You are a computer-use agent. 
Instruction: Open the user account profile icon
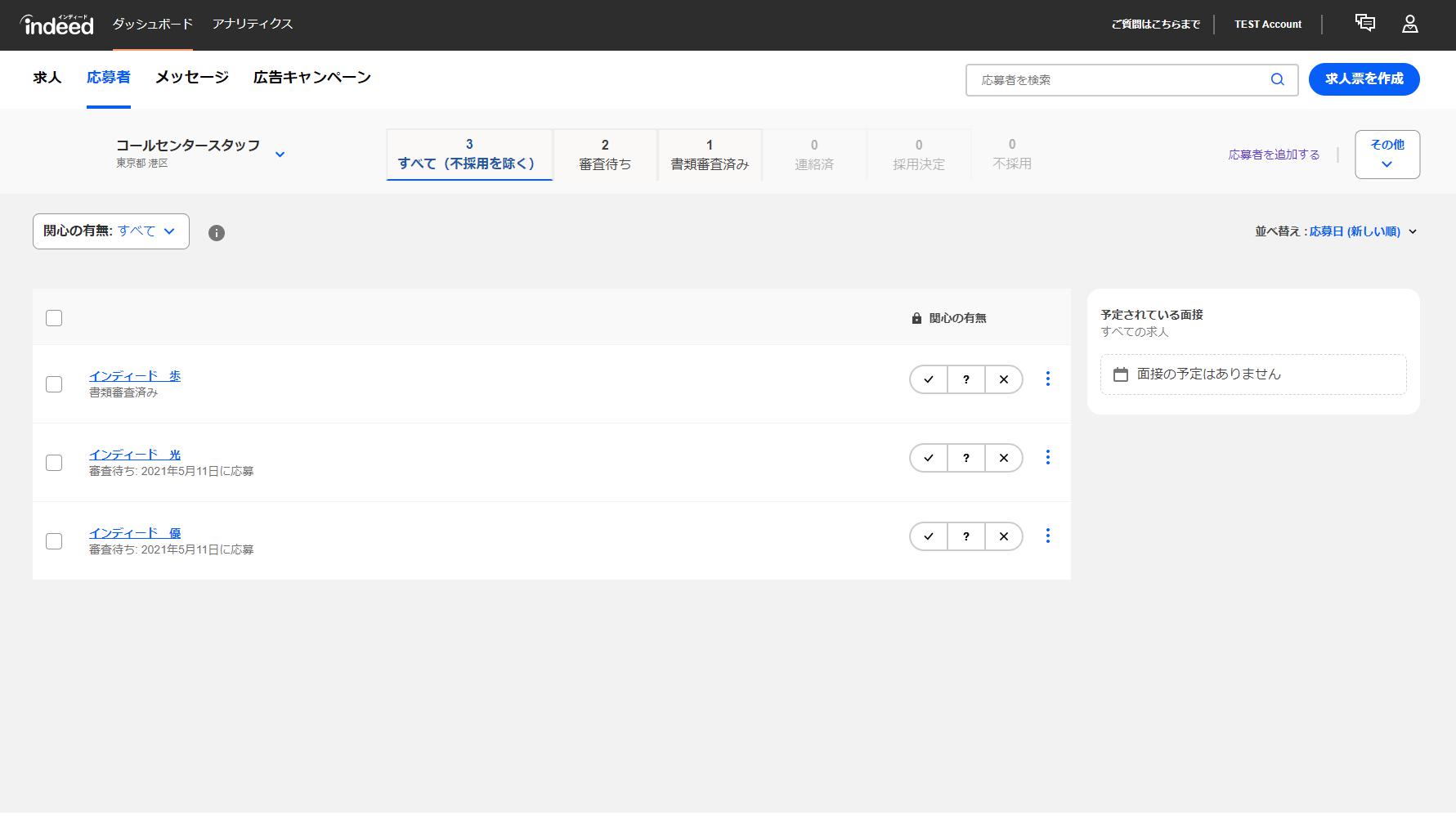pos(1409,24)
